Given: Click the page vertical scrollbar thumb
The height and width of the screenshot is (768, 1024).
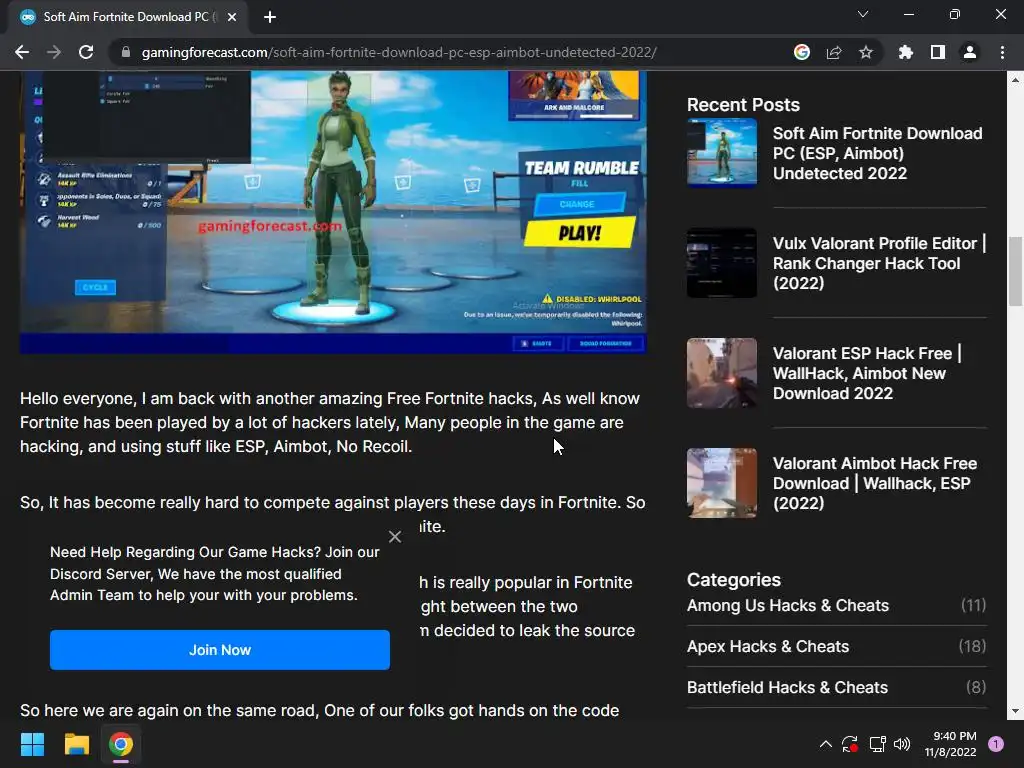Looking at the screenshot, I should point(1015,271).
